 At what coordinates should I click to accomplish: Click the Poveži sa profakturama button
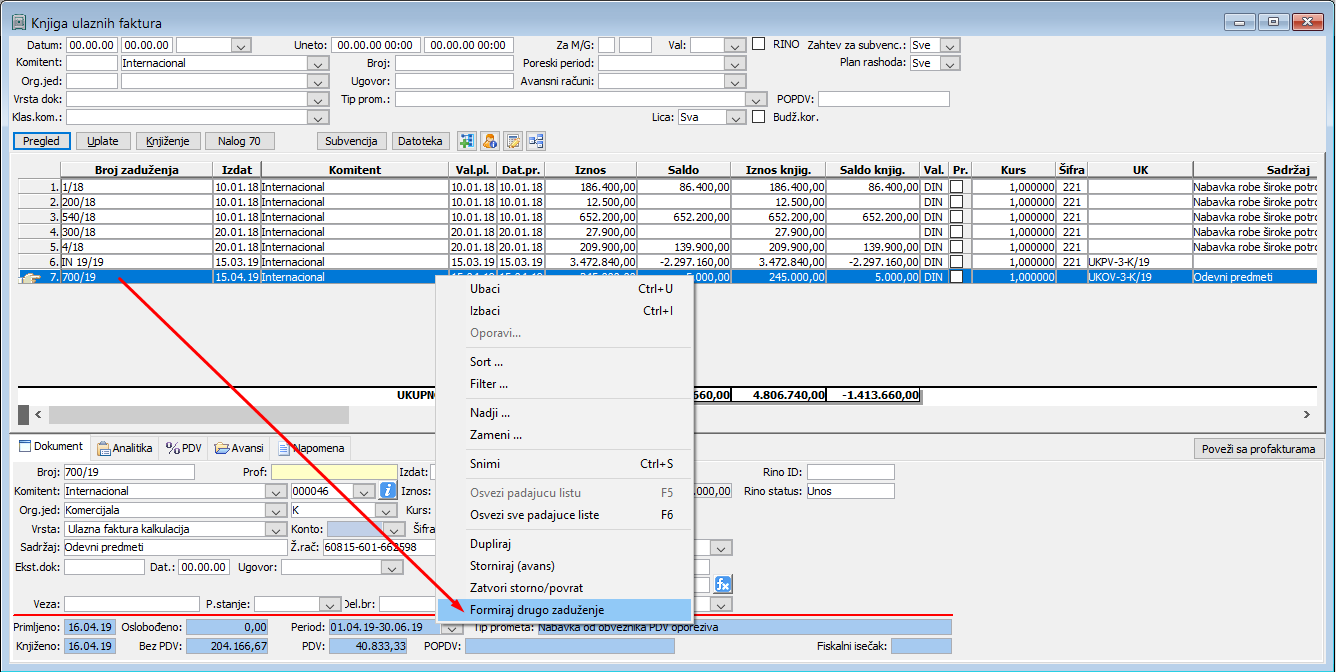pyautogui.click(x=1259, y=448)
